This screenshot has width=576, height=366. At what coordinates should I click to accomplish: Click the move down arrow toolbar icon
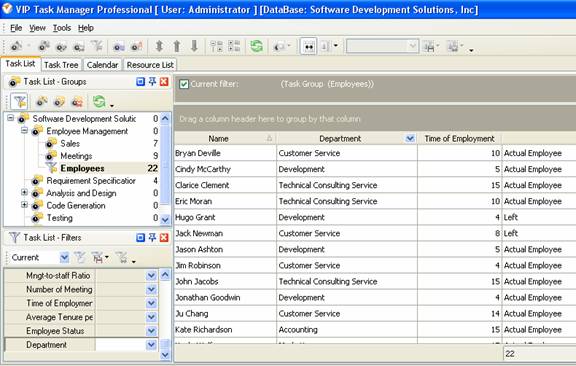coord(194,46)
